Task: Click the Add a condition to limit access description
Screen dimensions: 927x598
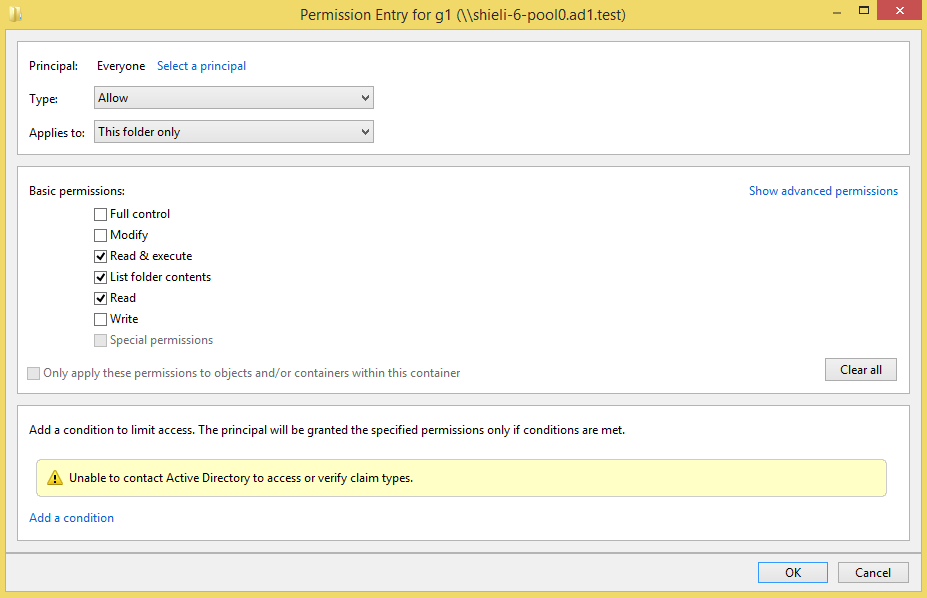Action: click(327, 430)
